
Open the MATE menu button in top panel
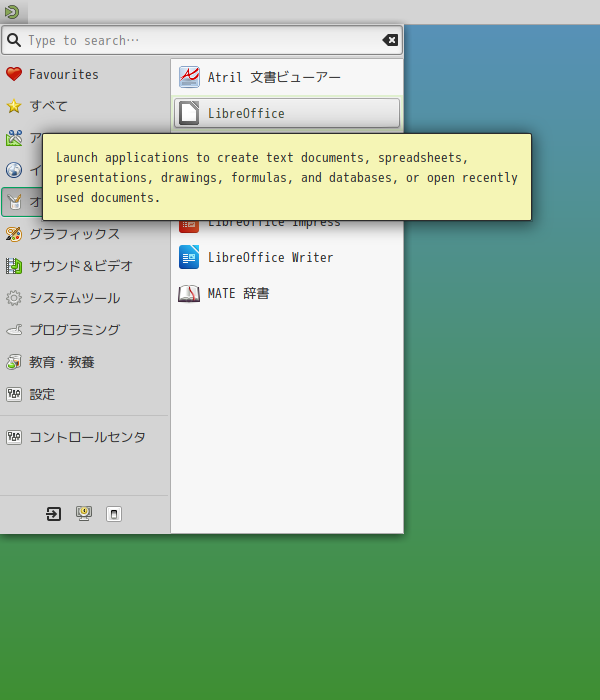pos(13,12)
